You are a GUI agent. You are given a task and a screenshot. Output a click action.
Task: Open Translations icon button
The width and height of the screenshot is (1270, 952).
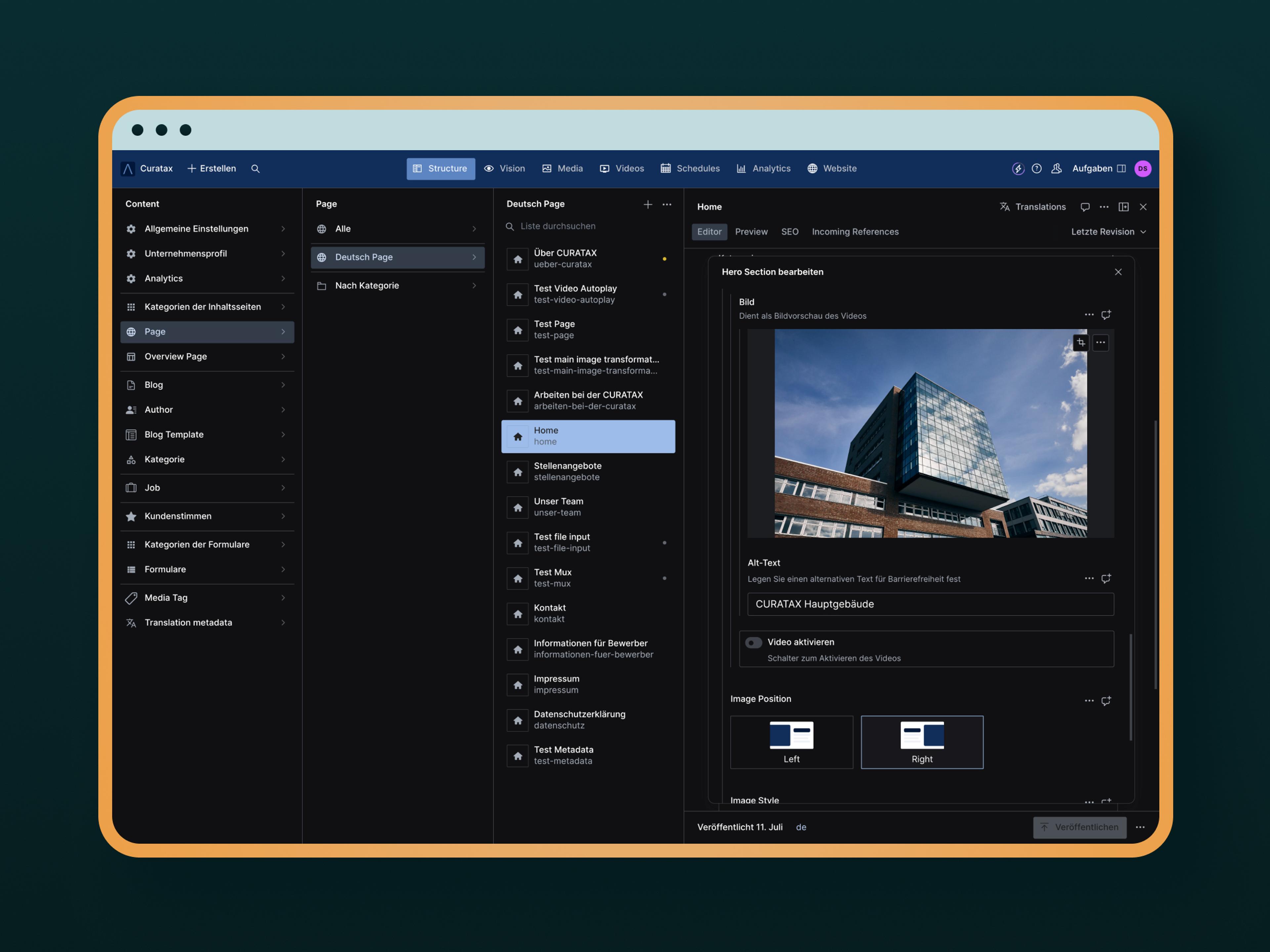point(1032,207)
